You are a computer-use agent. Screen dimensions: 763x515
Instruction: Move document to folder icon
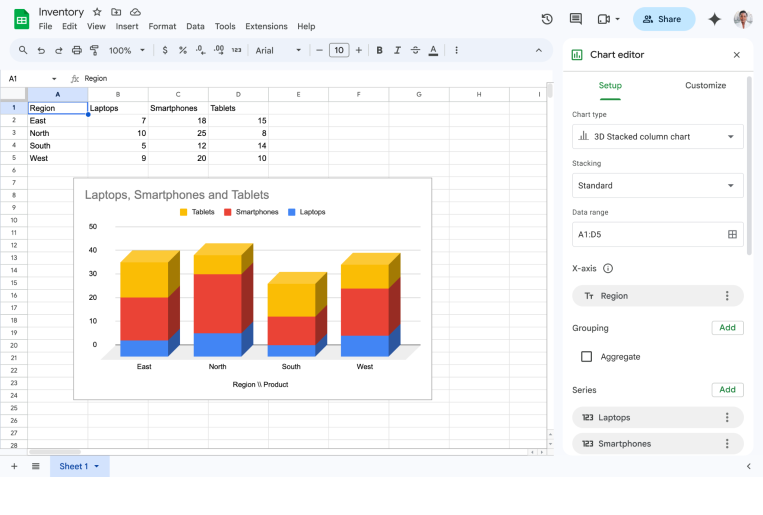116,12
